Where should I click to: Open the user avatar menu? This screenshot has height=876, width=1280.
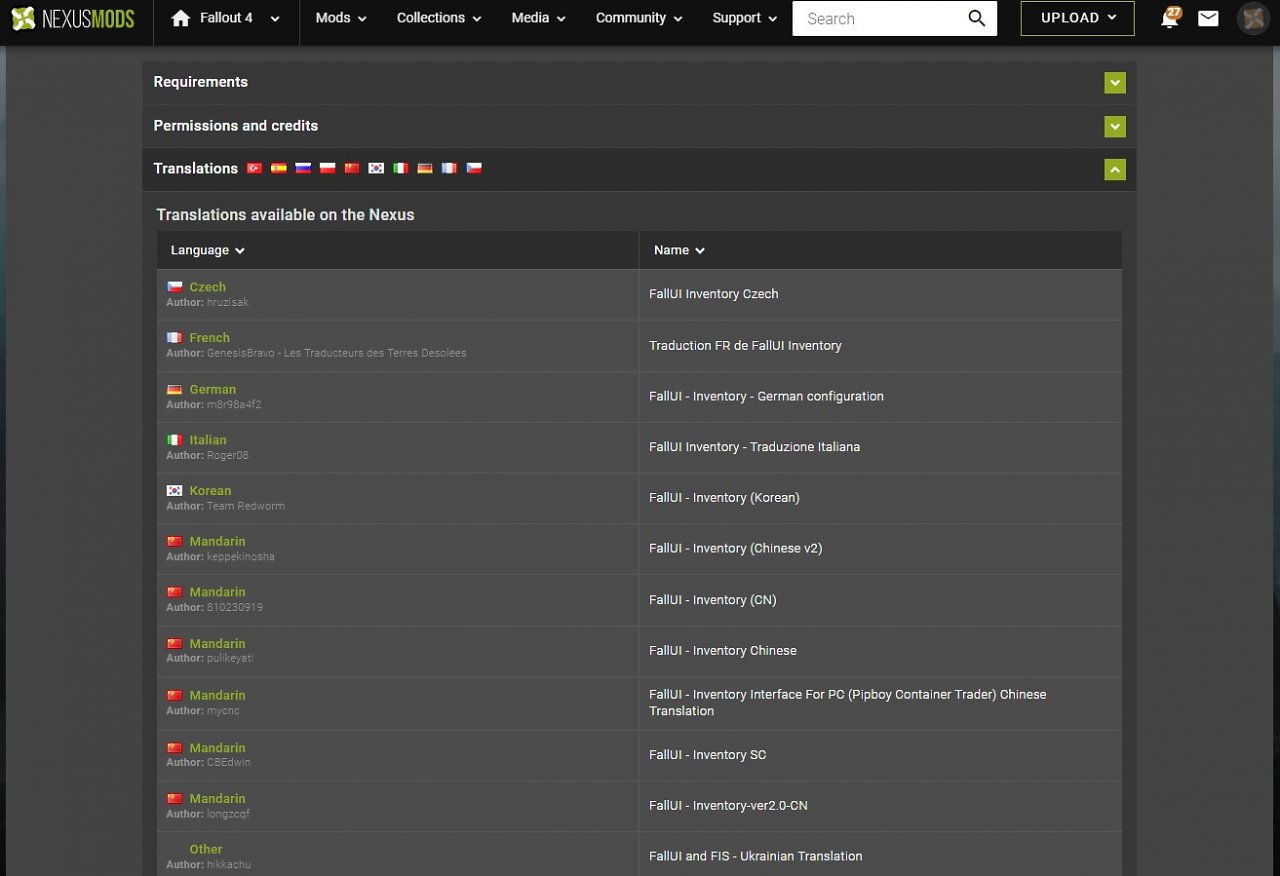pos(1253,18)
